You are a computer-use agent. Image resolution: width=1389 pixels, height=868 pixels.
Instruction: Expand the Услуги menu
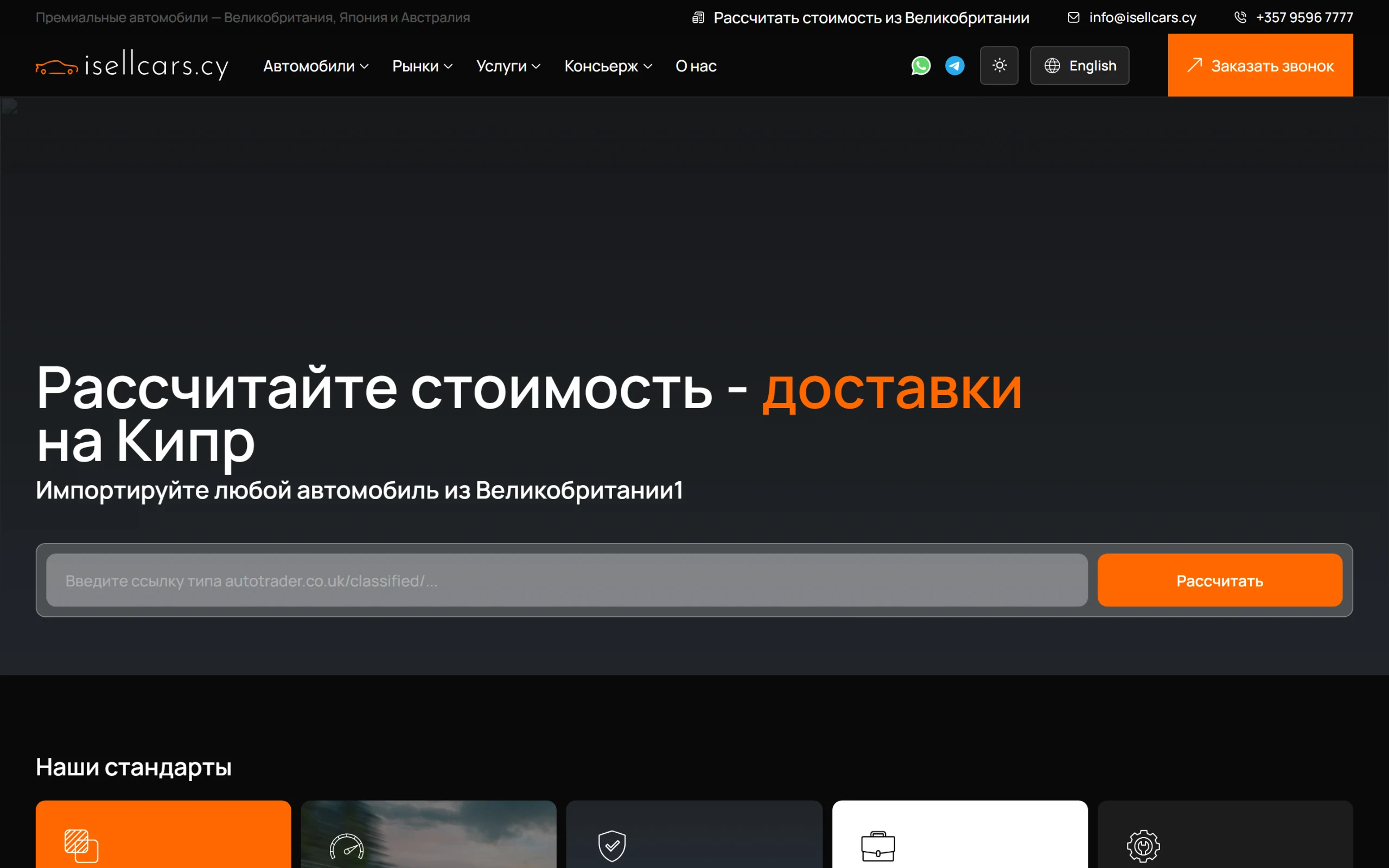click(508, 66)
